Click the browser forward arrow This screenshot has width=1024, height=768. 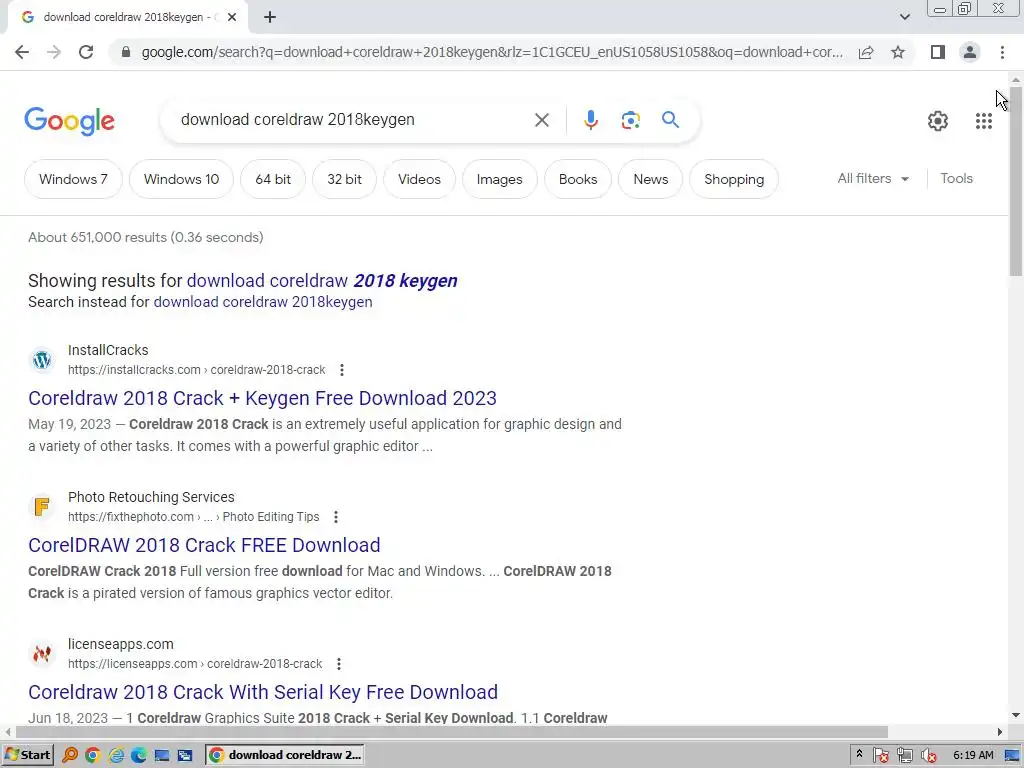[x=54, y=52]
